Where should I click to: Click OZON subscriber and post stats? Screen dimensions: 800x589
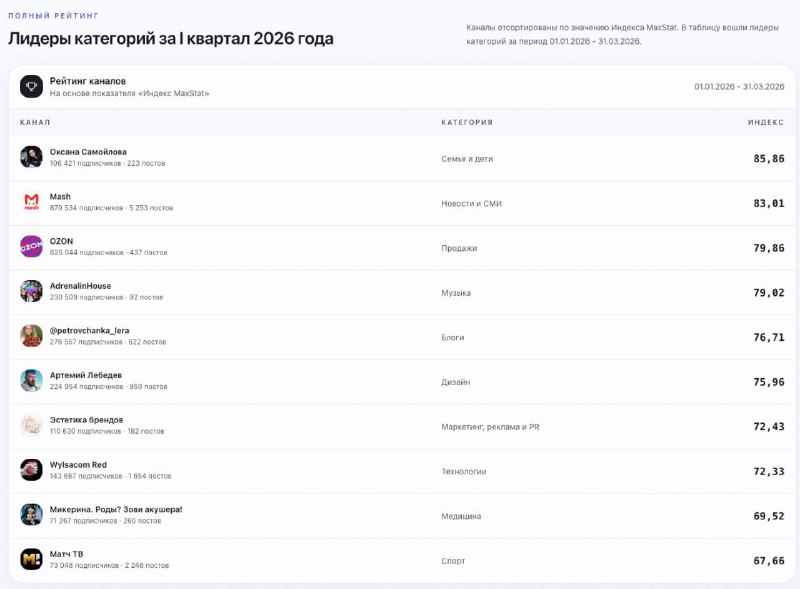(x=108, y=253)
